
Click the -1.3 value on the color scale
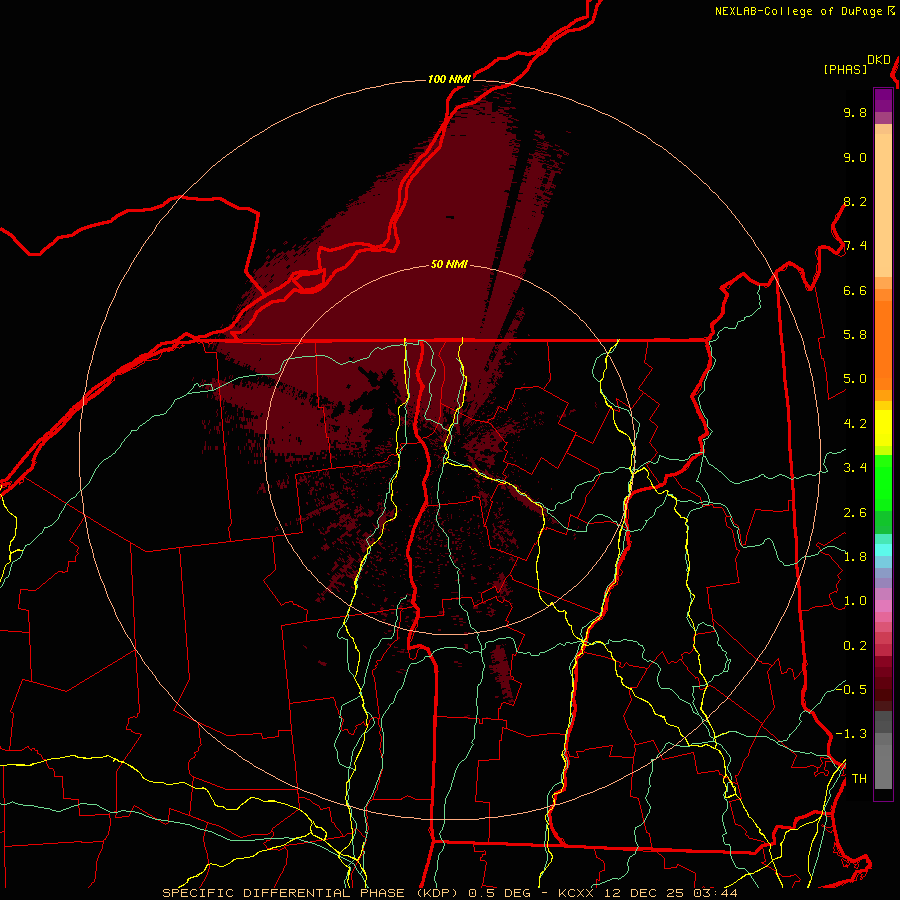[851, 734]
